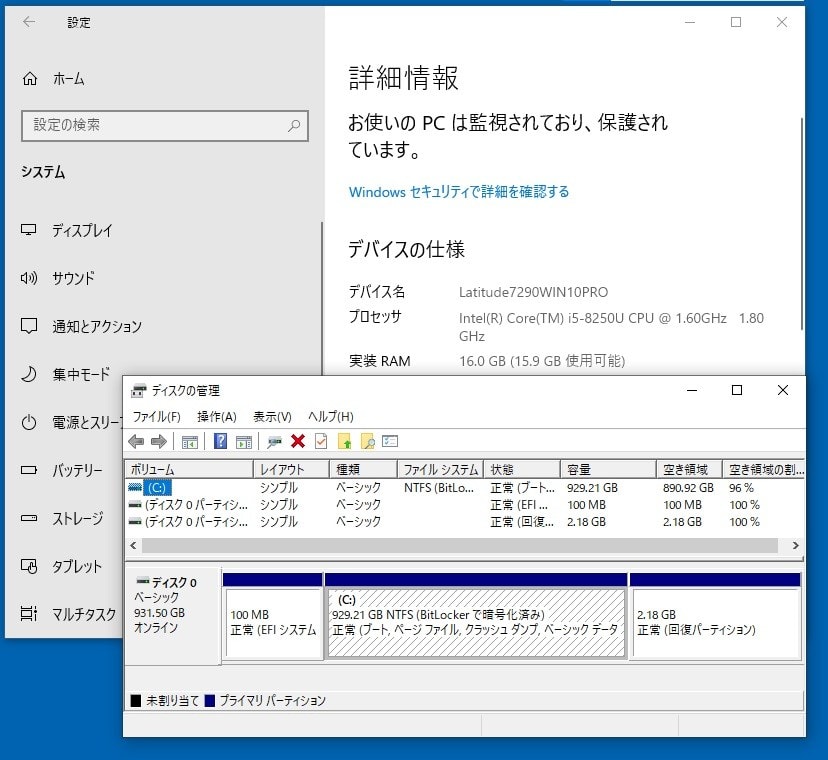Select the (C:) volume row in list
The height and width of the screenshot is (760, 828).
coord(465,487)
